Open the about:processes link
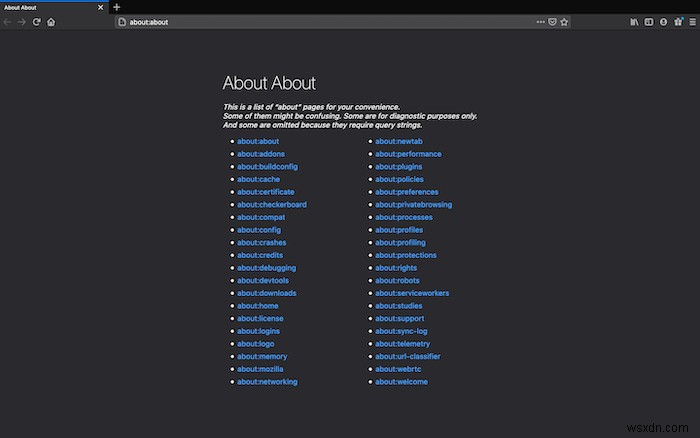Viewport: 700px width, 438px height. (404, 217)
